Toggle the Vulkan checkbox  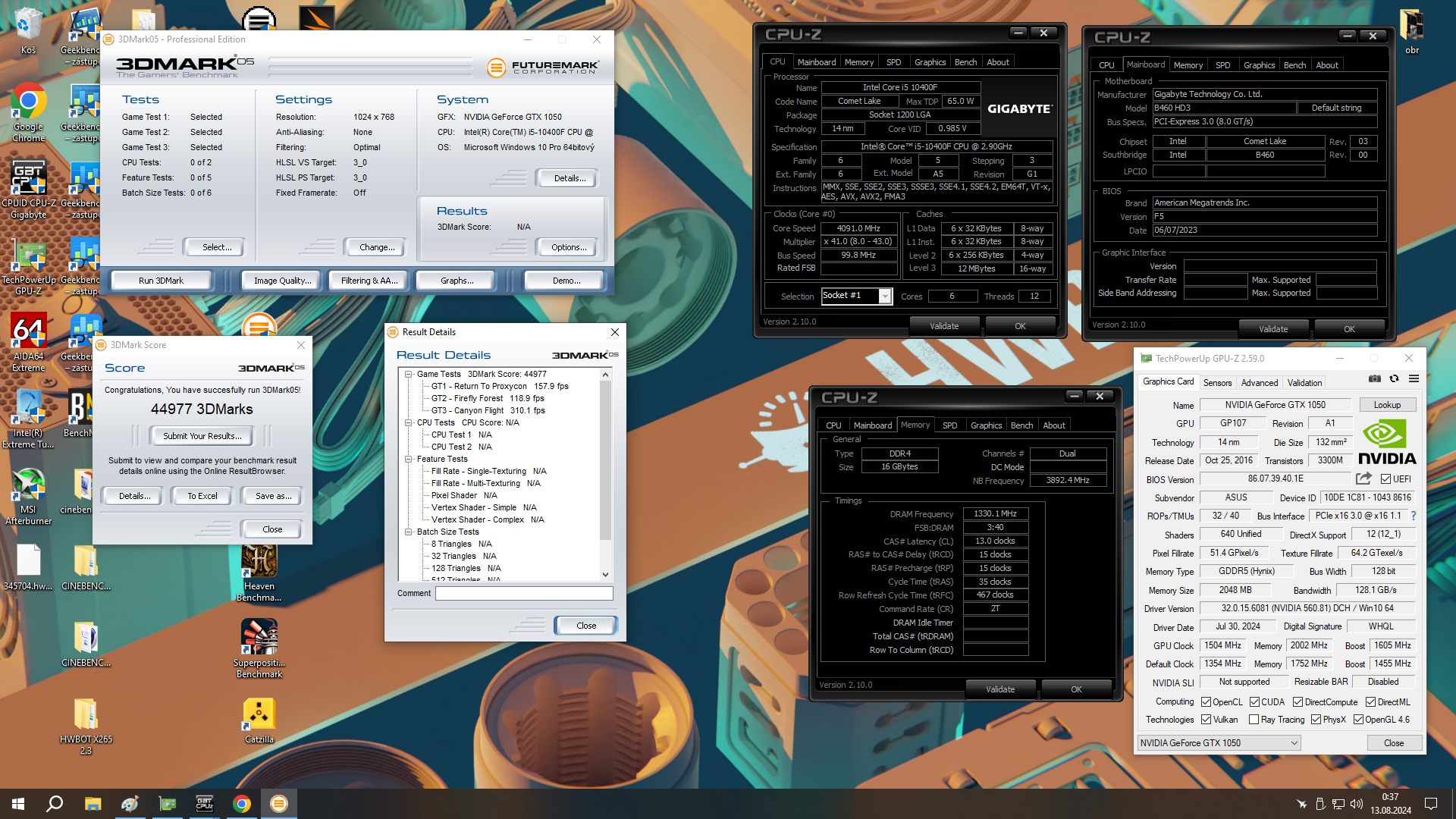pyautogui.click(x=1206, y=720)
